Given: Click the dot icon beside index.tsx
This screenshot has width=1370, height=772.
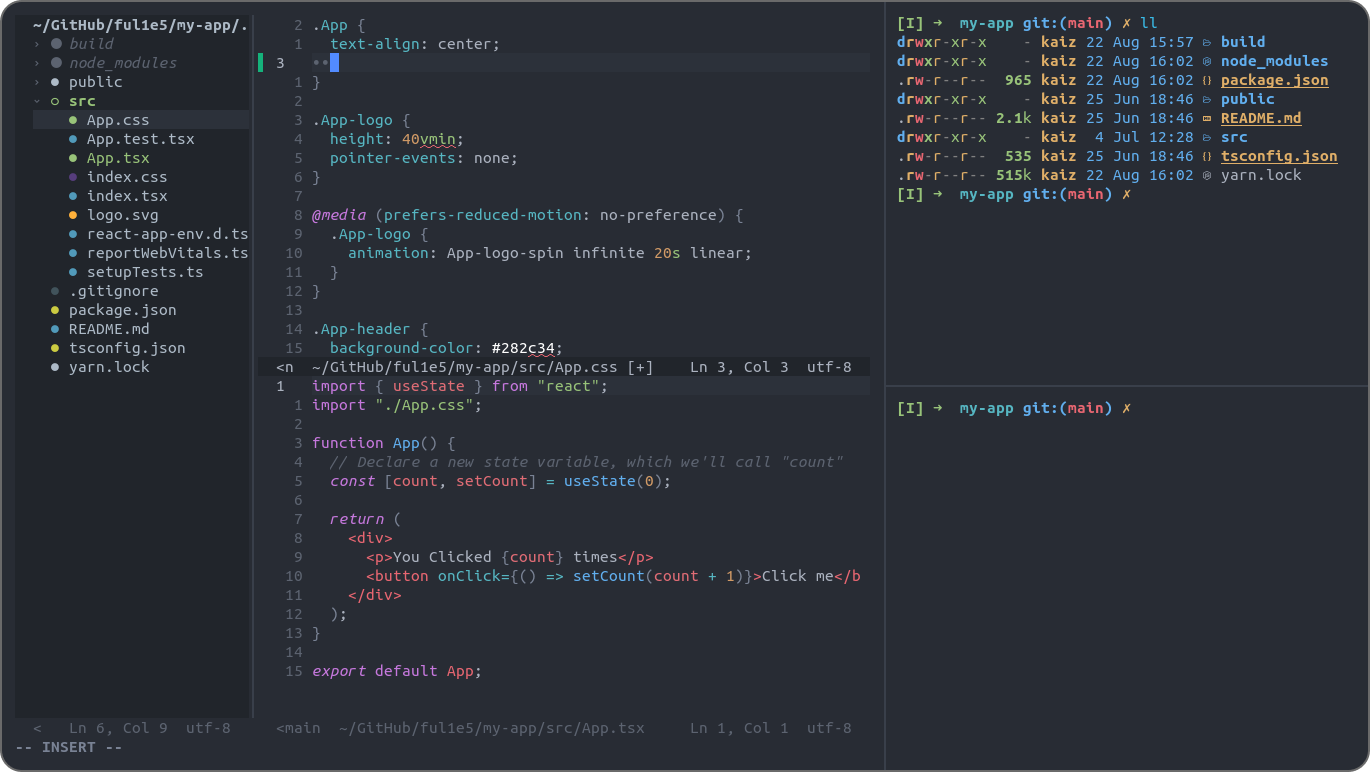Looking at the screenshot, I should [x=73, y=196].
